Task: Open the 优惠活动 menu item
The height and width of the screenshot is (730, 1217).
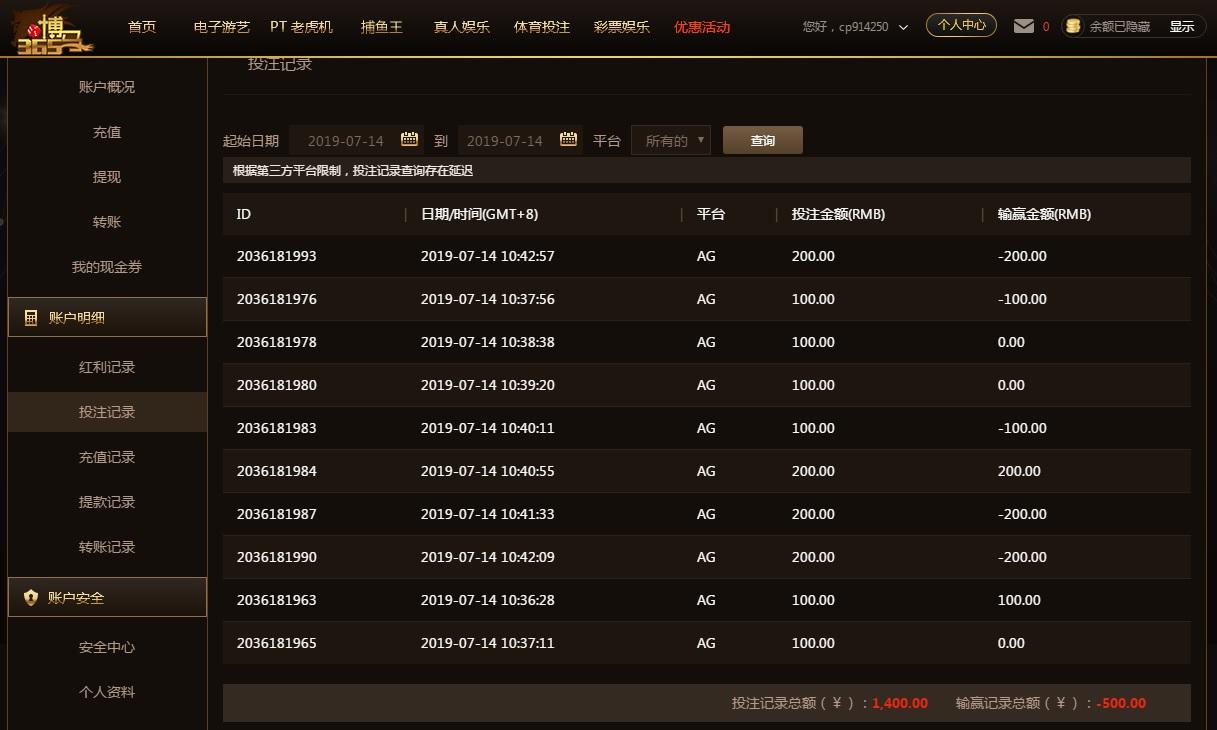Action: click(x=699, y=27)
